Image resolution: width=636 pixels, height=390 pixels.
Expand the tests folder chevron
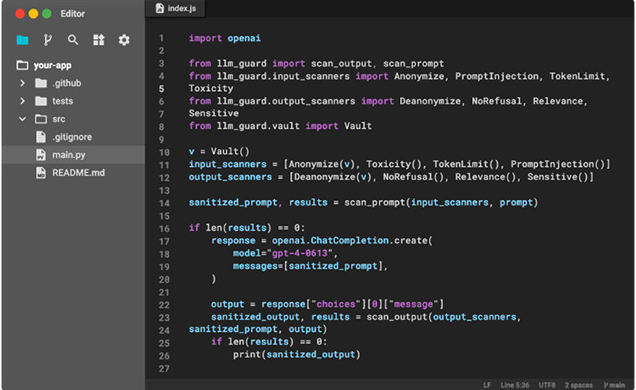[x=22, y=101]
